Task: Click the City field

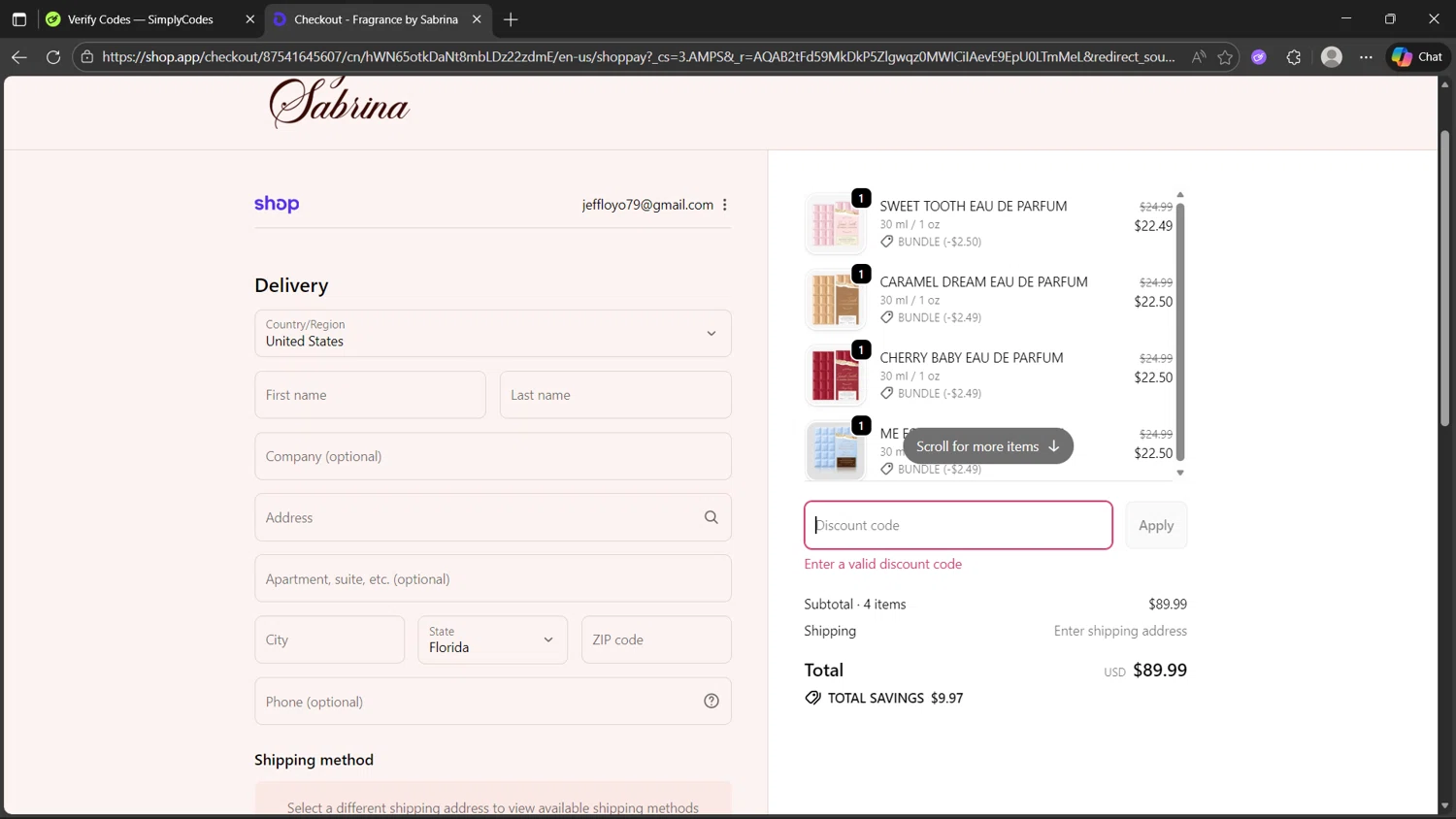Action: [x=329, y=639]
